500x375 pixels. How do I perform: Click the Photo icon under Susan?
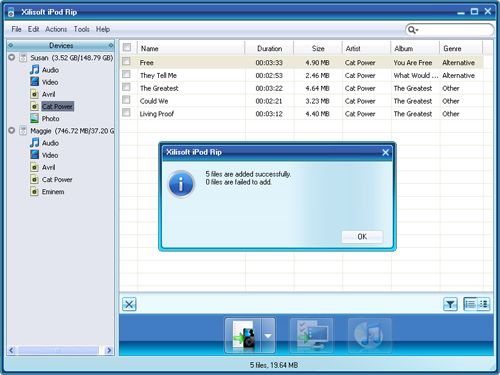click(34, 118)
